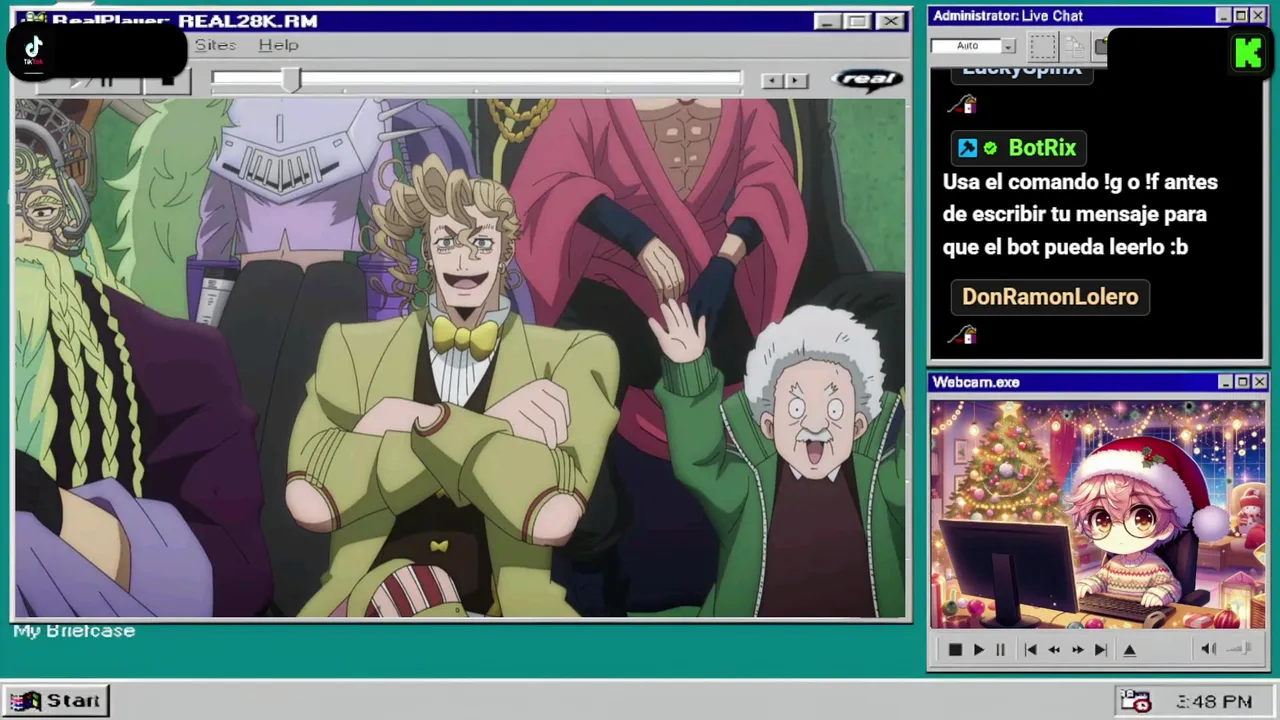Click the DonRamonLolero username in chat

click(x=1050, y=297)
